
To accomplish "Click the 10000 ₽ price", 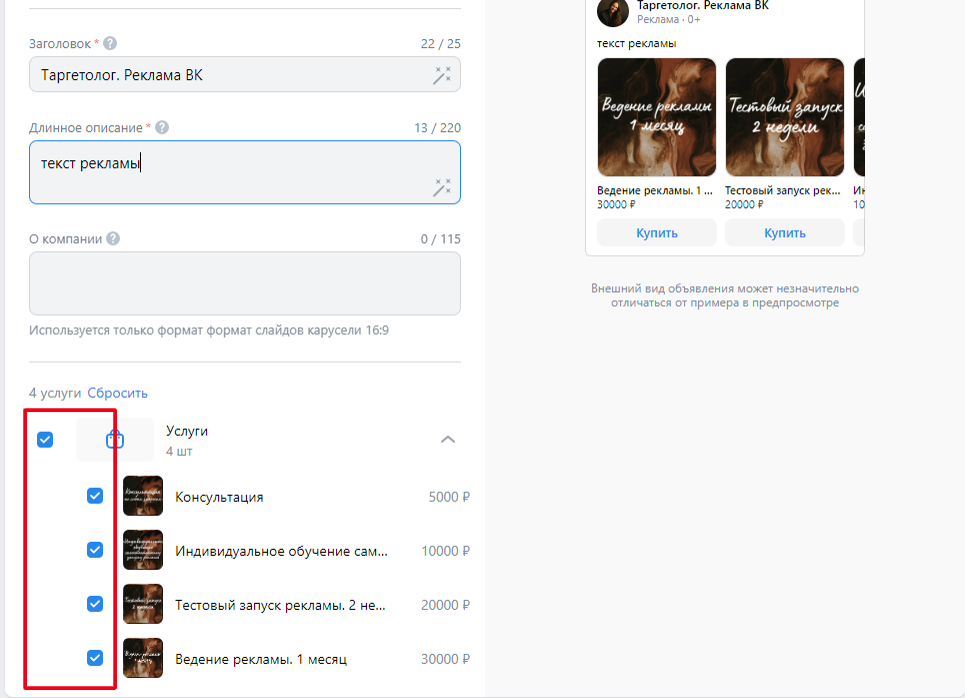I will click(x=446, y=551).
